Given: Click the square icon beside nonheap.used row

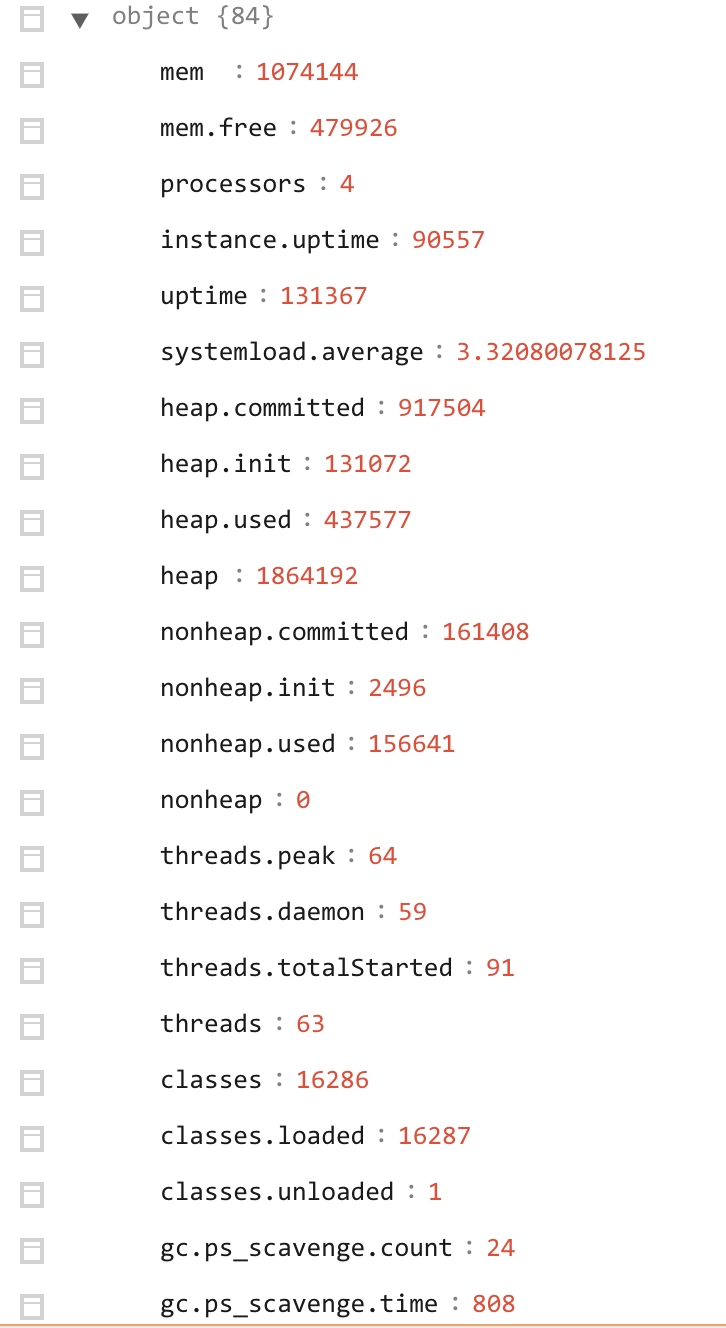Looking at the screenshot, I should pos(32,746).
